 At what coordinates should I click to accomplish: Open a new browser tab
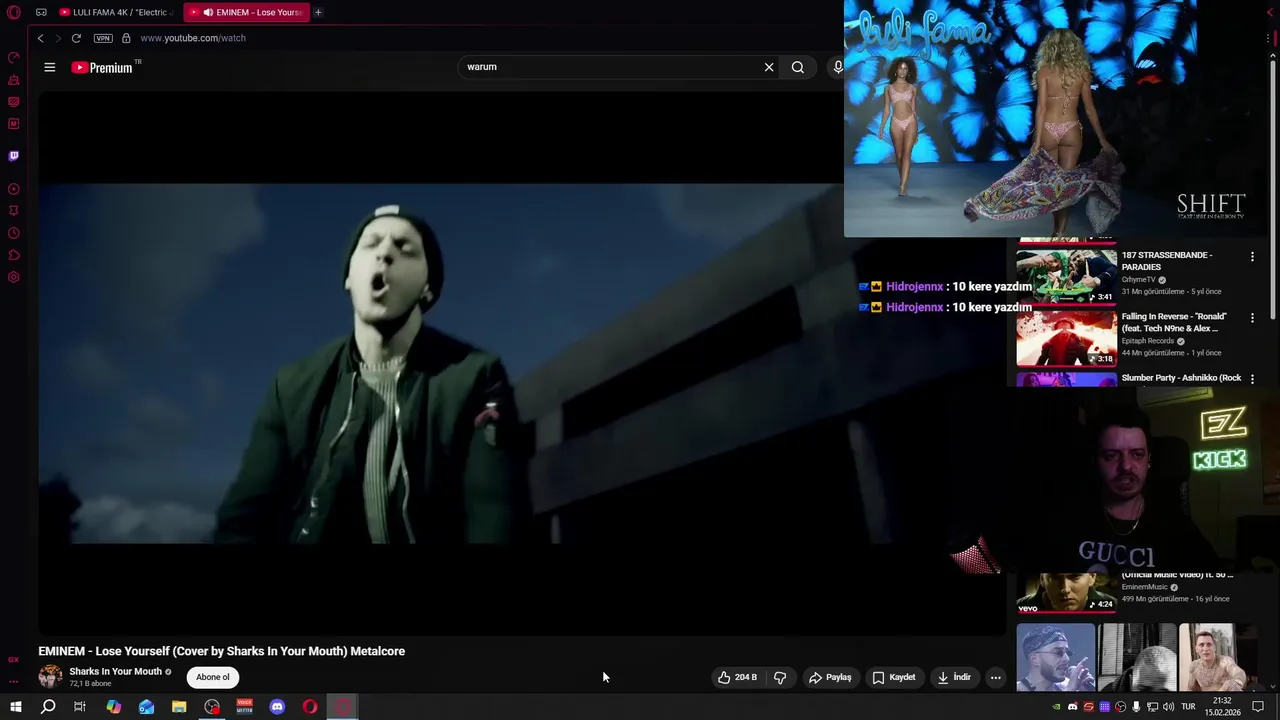318,12
